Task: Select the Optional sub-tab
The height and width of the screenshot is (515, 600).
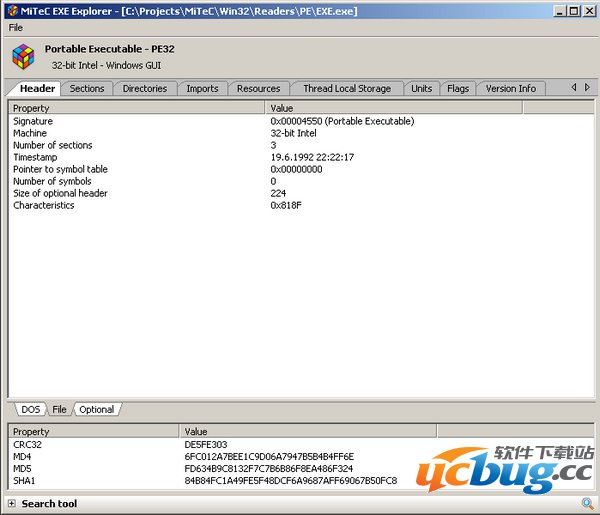Action: [x=97, y=409]
